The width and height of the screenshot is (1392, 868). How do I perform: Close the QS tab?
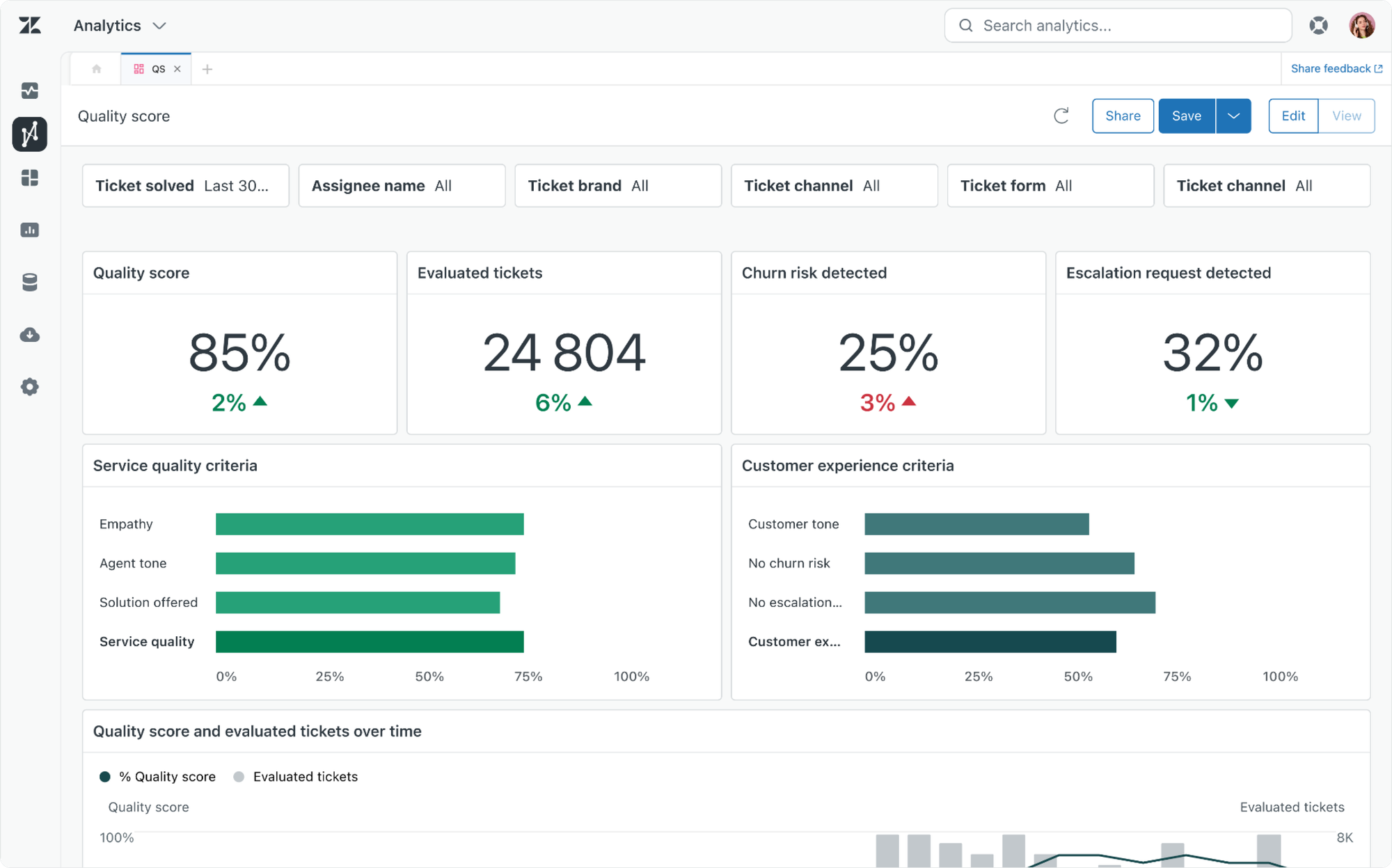tap(177, 69)
